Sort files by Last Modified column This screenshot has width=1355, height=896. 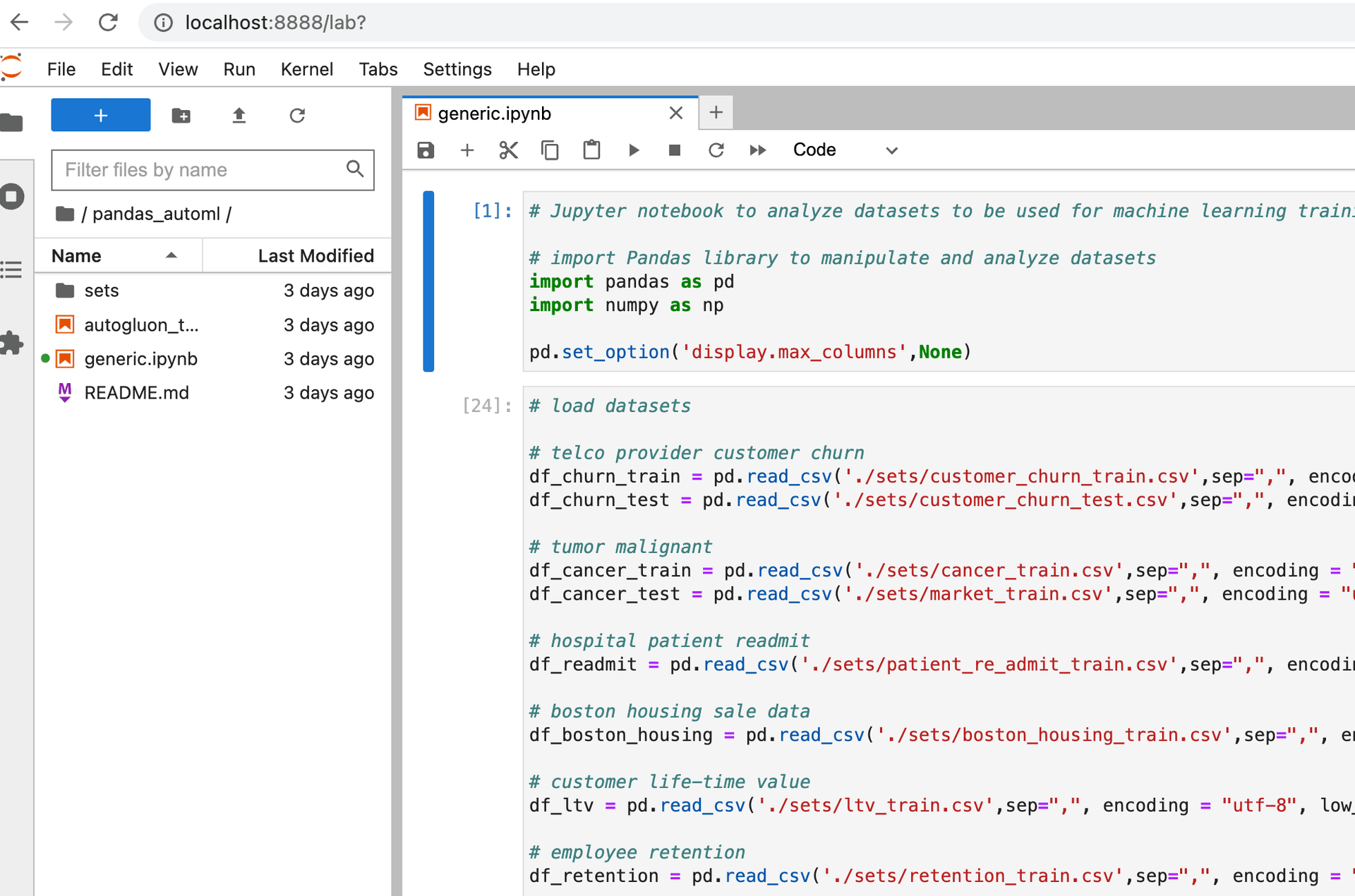click(297, 255)
